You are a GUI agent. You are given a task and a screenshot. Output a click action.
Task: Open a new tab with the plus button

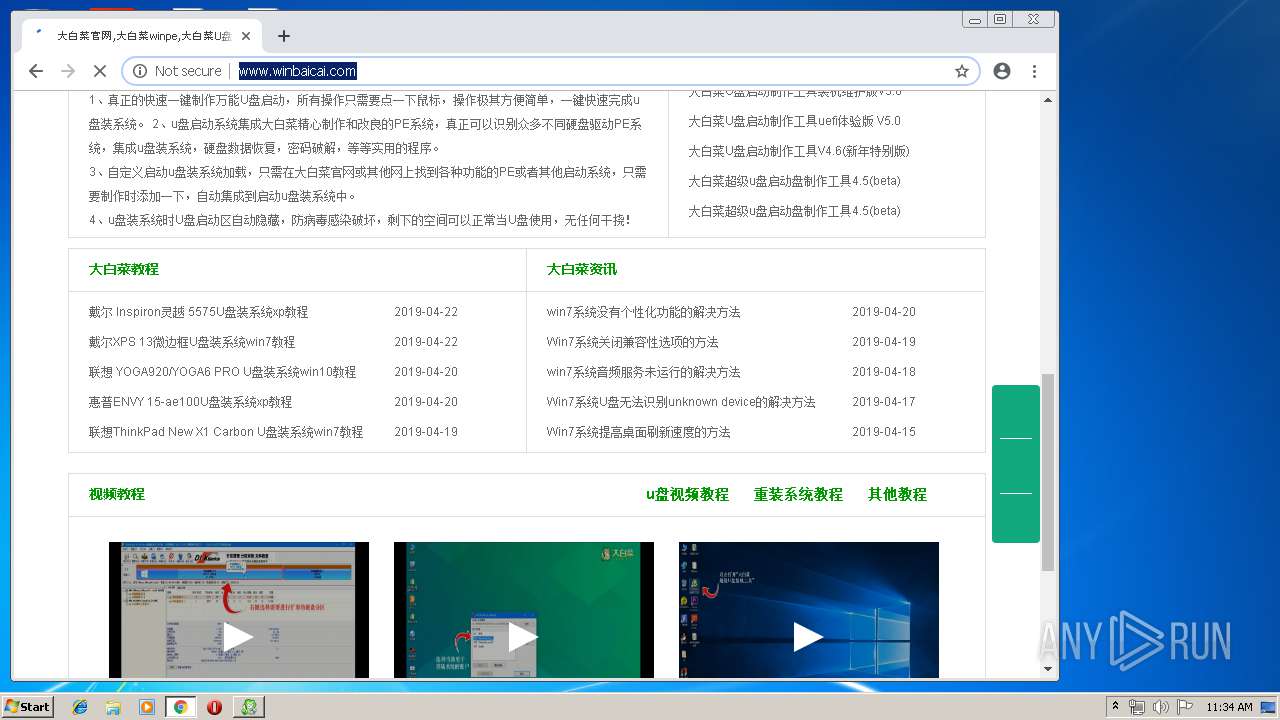pyautogui.click(x=284, y=36)
